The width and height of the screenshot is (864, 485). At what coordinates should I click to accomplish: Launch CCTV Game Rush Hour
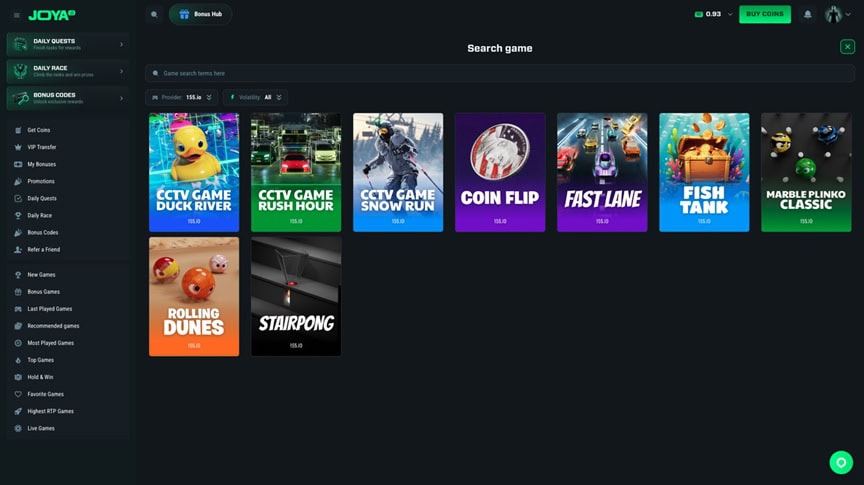point(296,172)
